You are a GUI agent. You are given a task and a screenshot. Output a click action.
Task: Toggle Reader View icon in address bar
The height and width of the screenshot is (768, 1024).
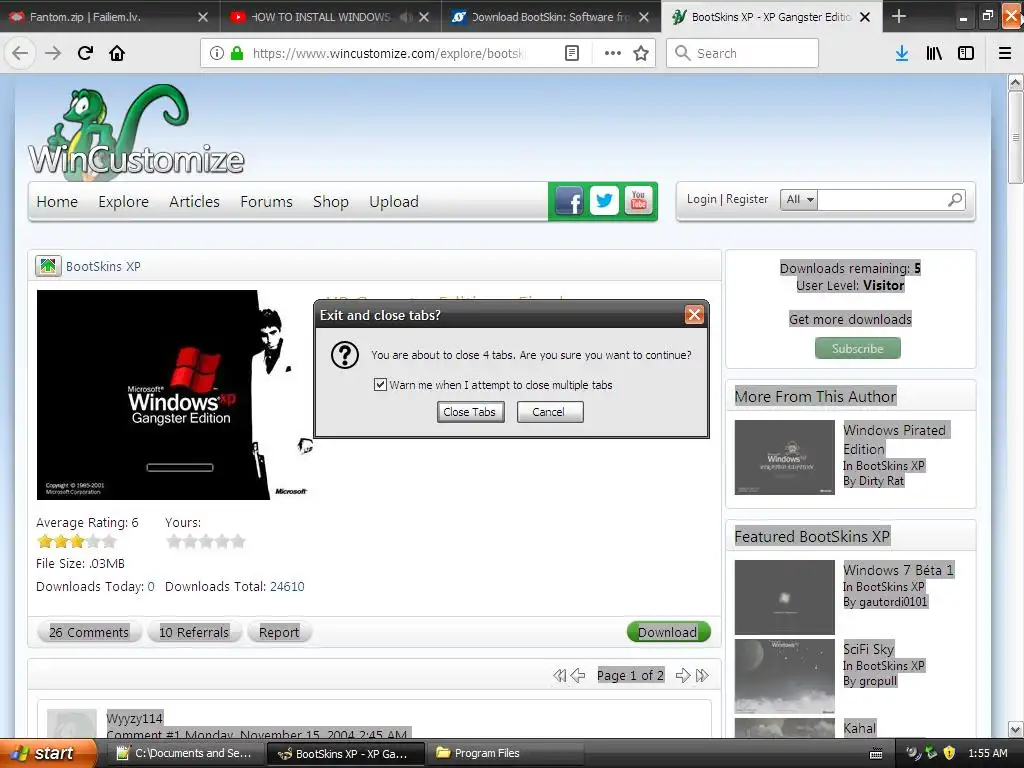pos(571,53)
